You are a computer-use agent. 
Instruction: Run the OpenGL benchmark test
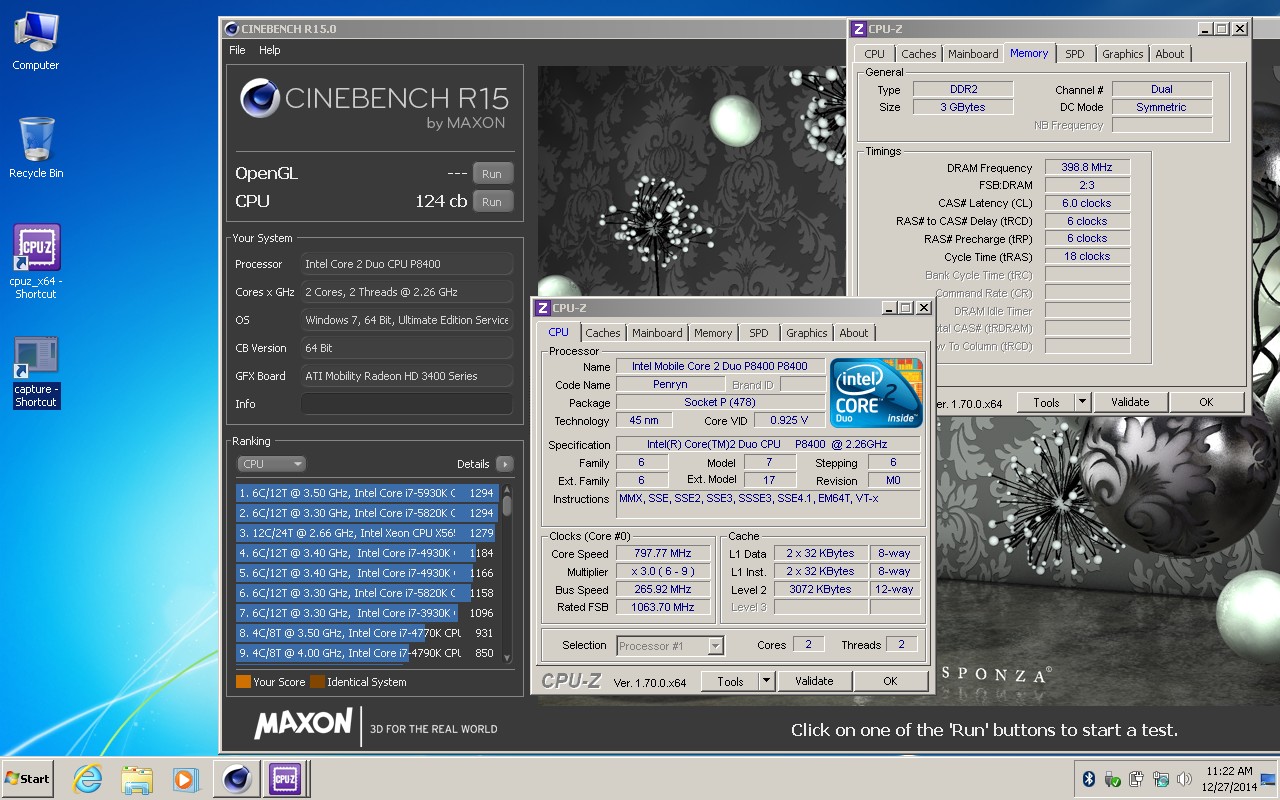[492, 173]
